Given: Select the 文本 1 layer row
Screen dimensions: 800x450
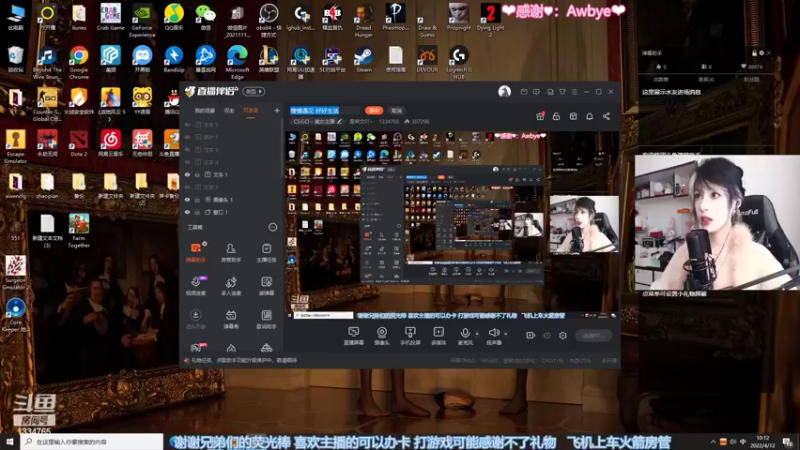Looking at the screenshot, I should tap(232, 174).
